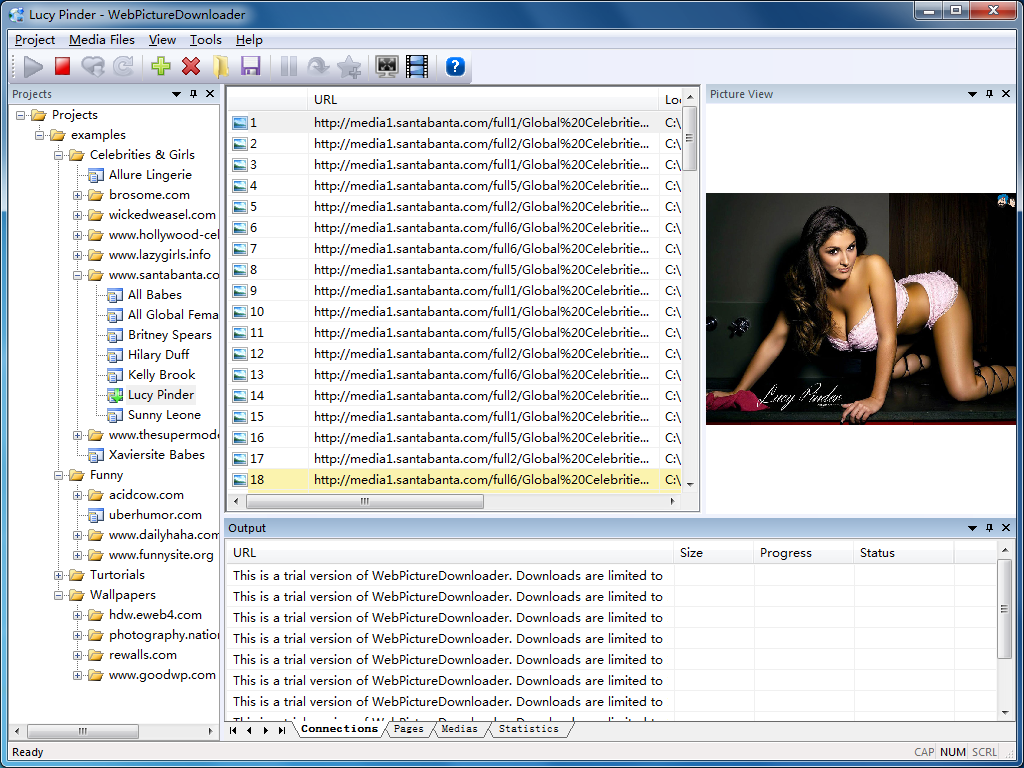This screenshot has width=1024, height=768.
Task: Close the Picture View panel
Action: coord(1006,94)
